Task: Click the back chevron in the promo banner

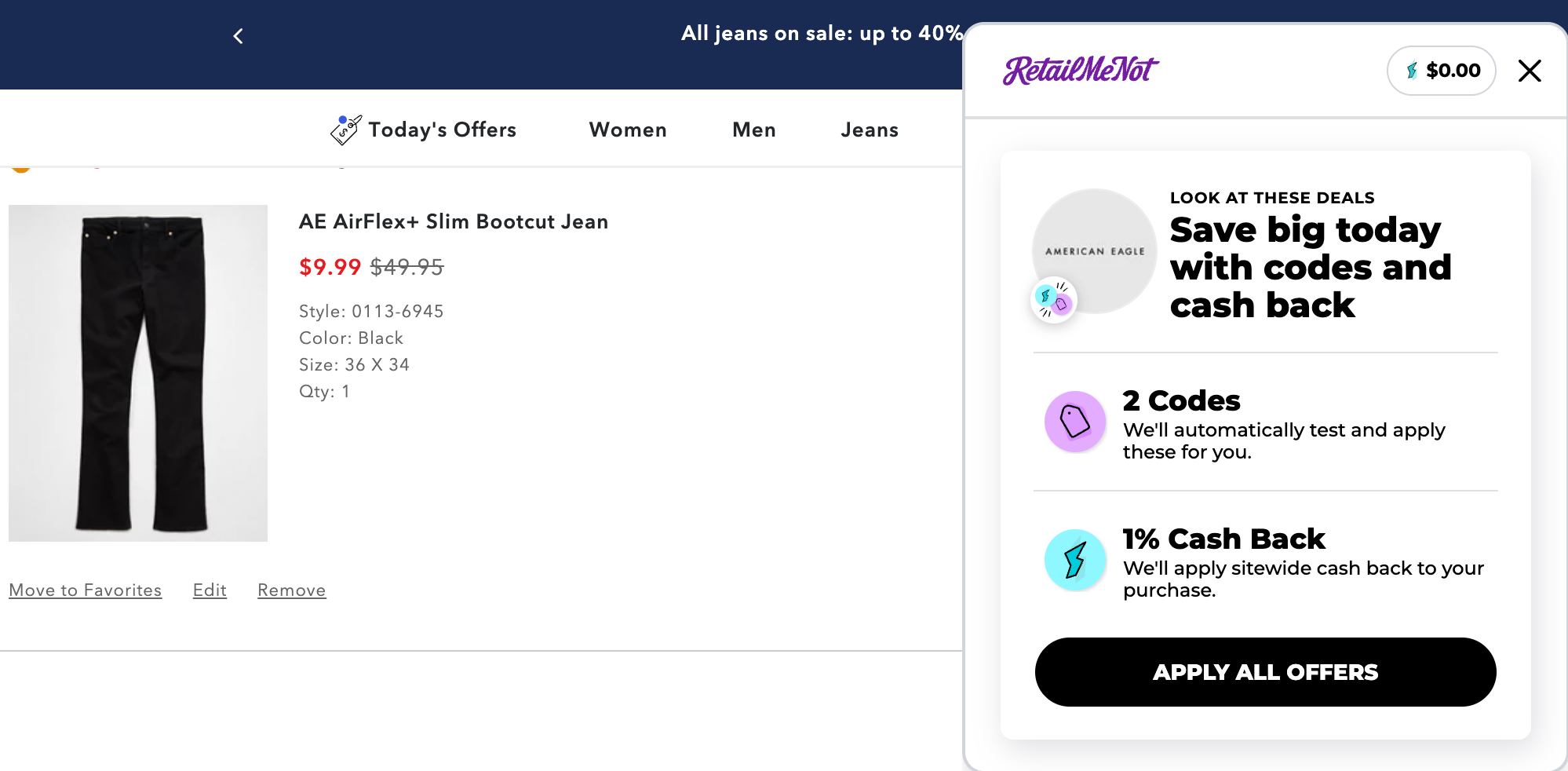Action: pos(238,36)
